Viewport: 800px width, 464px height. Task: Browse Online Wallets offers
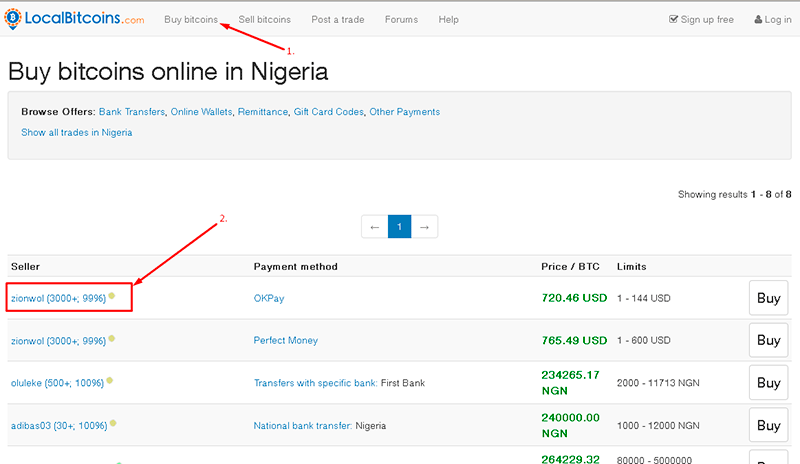pos(201,112)
